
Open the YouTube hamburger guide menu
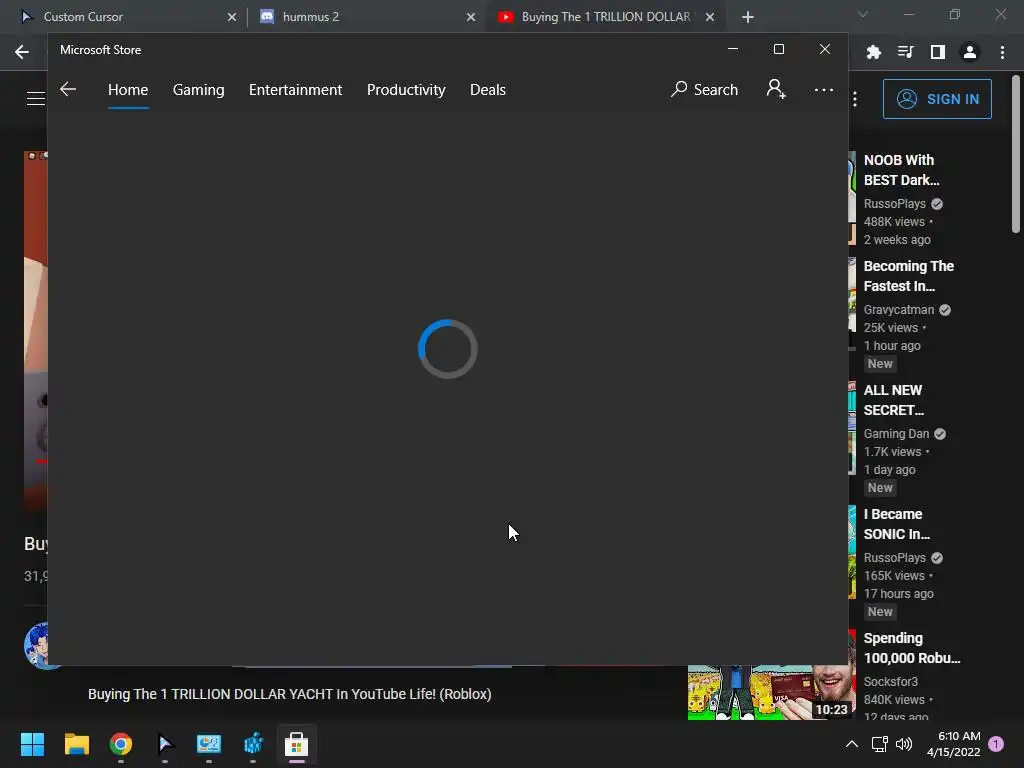tap(36, 99)
